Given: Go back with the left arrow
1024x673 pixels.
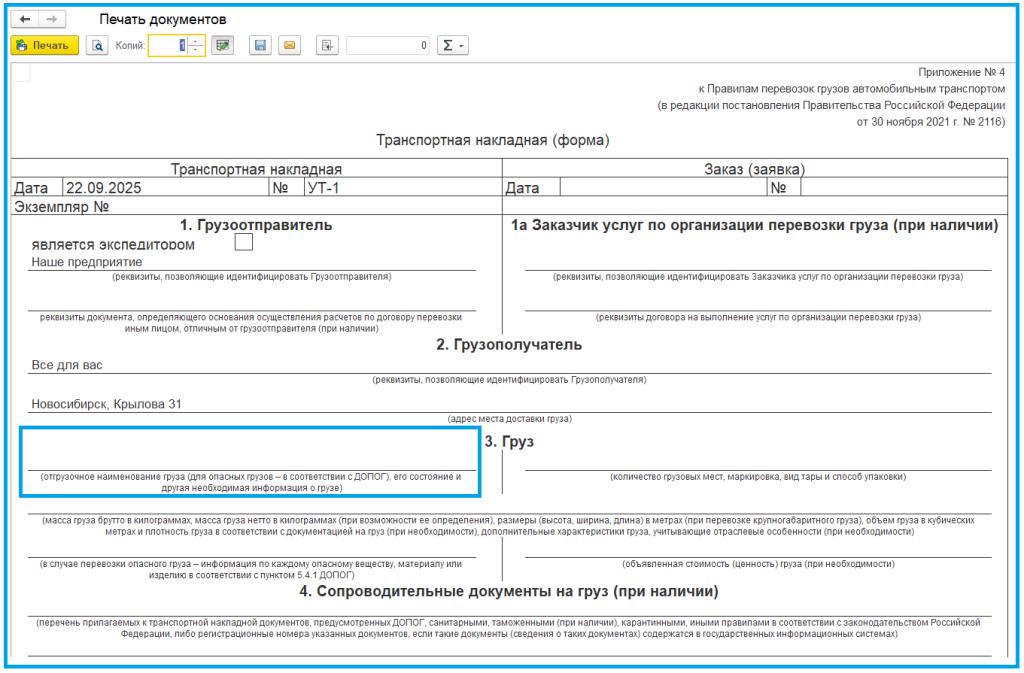Looking at the screenshot, I should [x=24, y=20].
